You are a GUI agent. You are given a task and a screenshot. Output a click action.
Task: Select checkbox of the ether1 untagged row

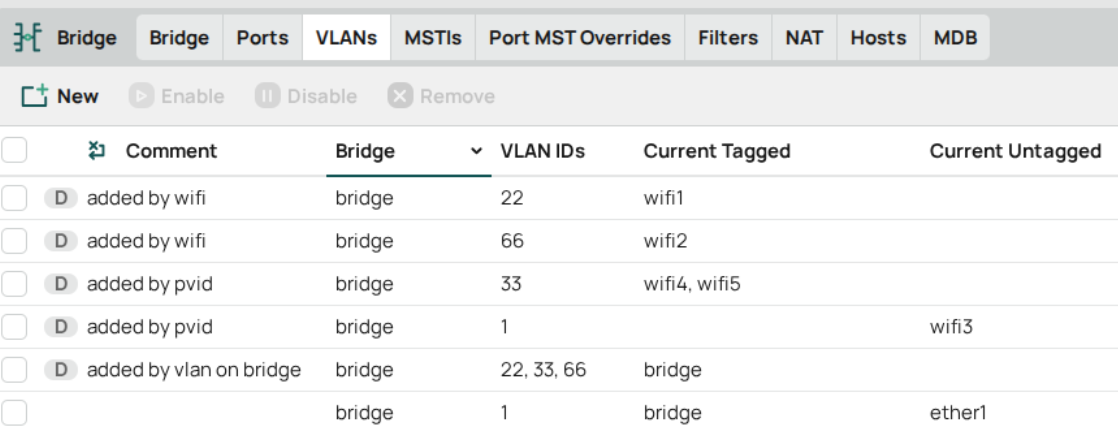[x=14, y=413]
